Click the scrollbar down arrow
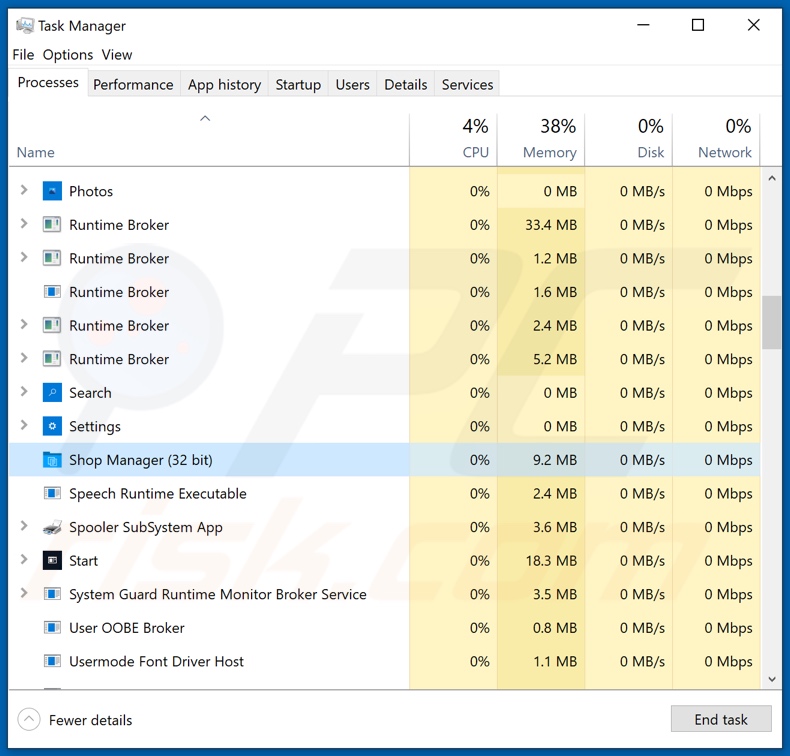The width and height of the screenshot is (790, 756). click(772, 679)
